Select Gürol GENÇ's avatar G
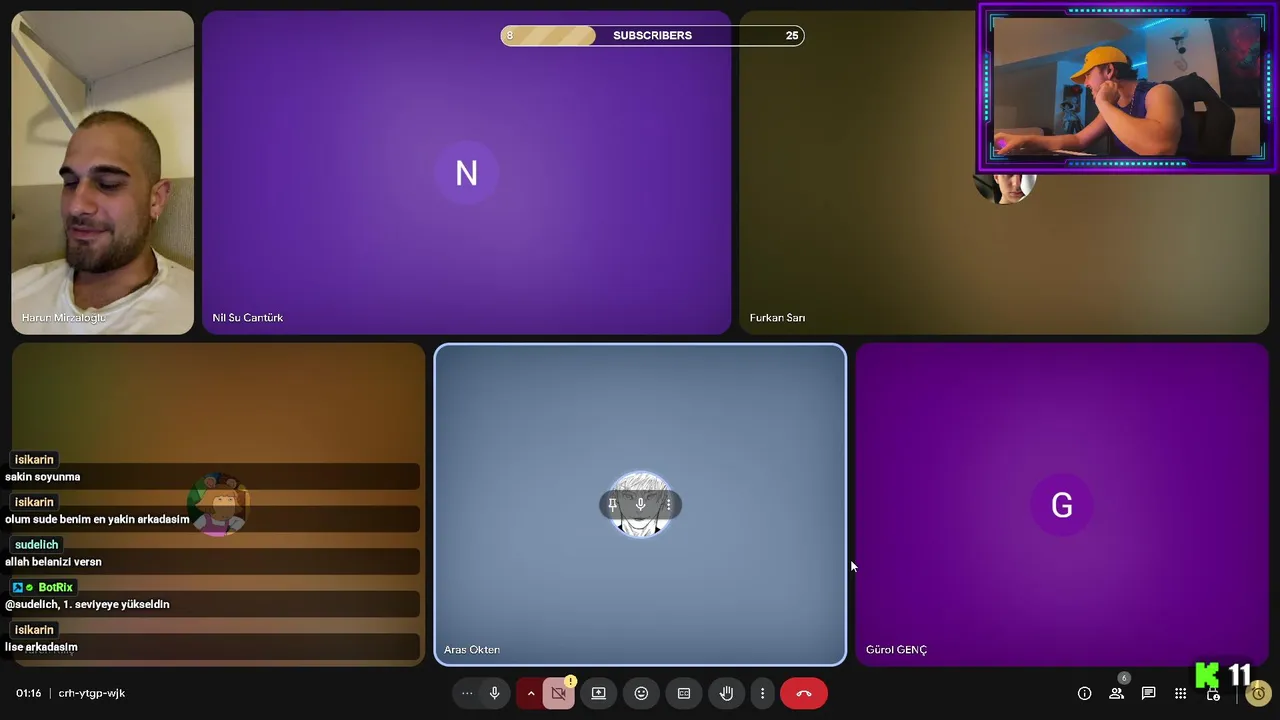The width and height of the screenshot is (1280, 720). [1062, 505]
